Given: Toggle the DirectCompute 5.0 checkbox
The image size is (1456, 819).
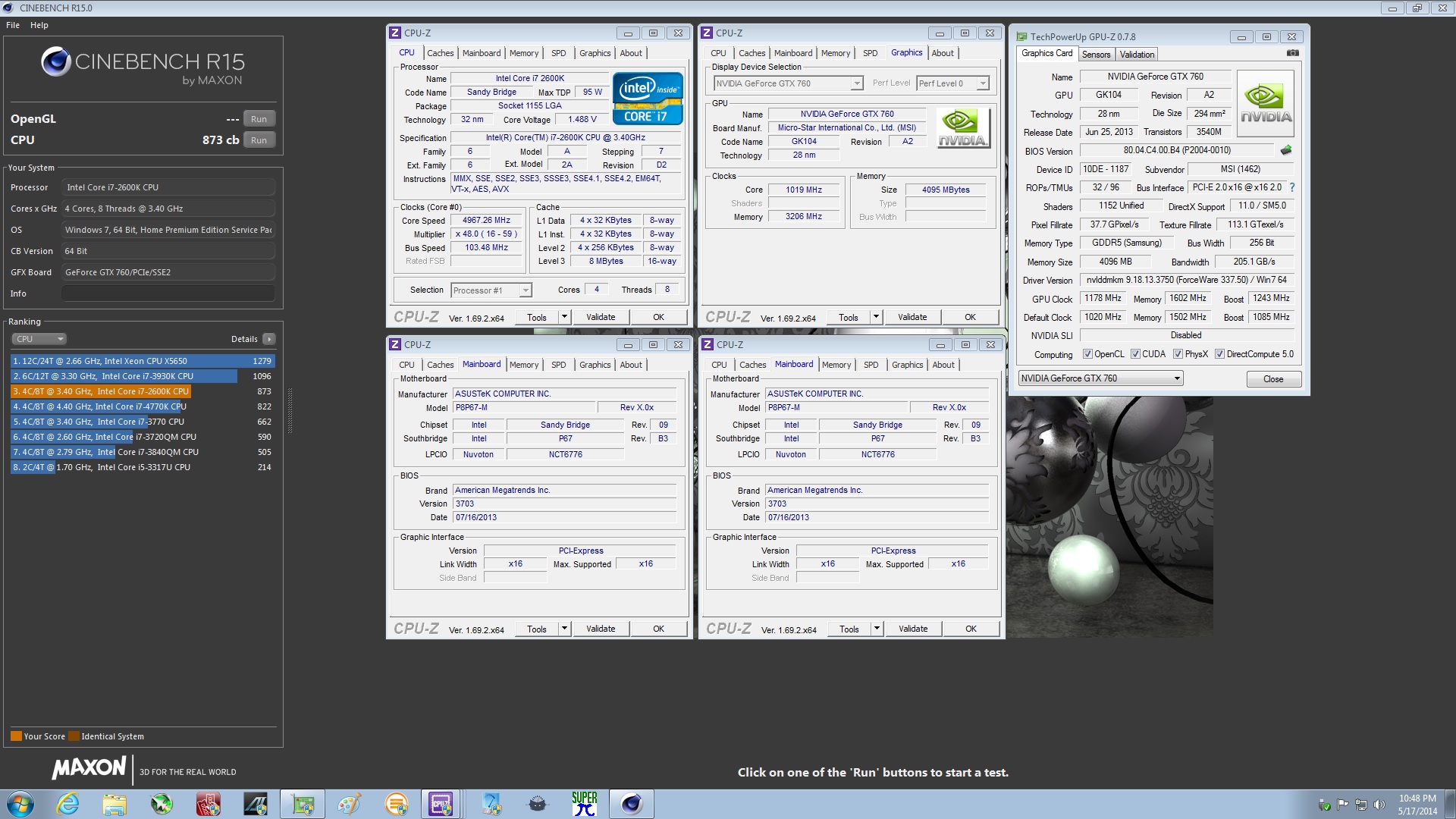Looking at the screenshot, I should [1219, 354].
